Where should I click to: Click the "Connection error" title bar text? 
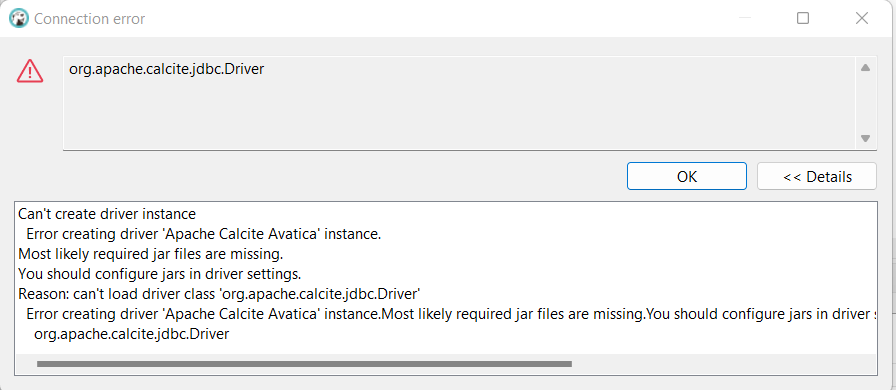[90, 19]
